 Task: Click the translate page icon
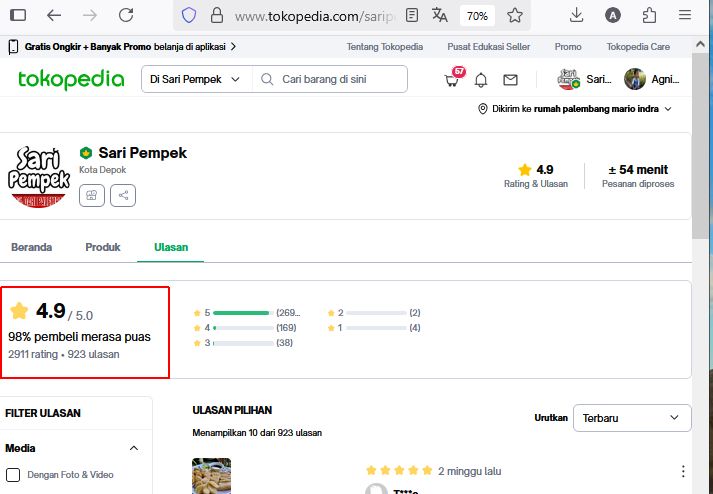point(439,15)
